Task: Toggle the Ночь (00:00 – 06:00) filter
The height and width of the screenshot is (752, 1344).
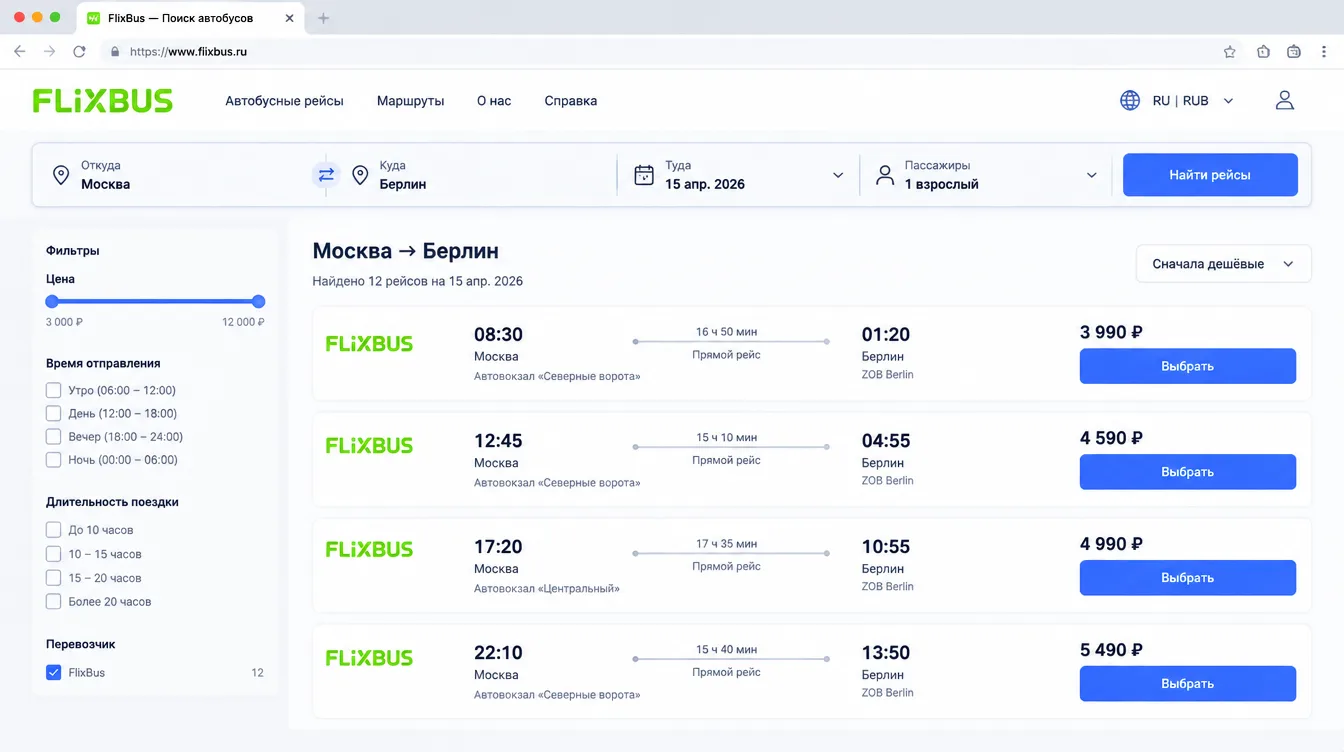Action: (x=54, y=460)
